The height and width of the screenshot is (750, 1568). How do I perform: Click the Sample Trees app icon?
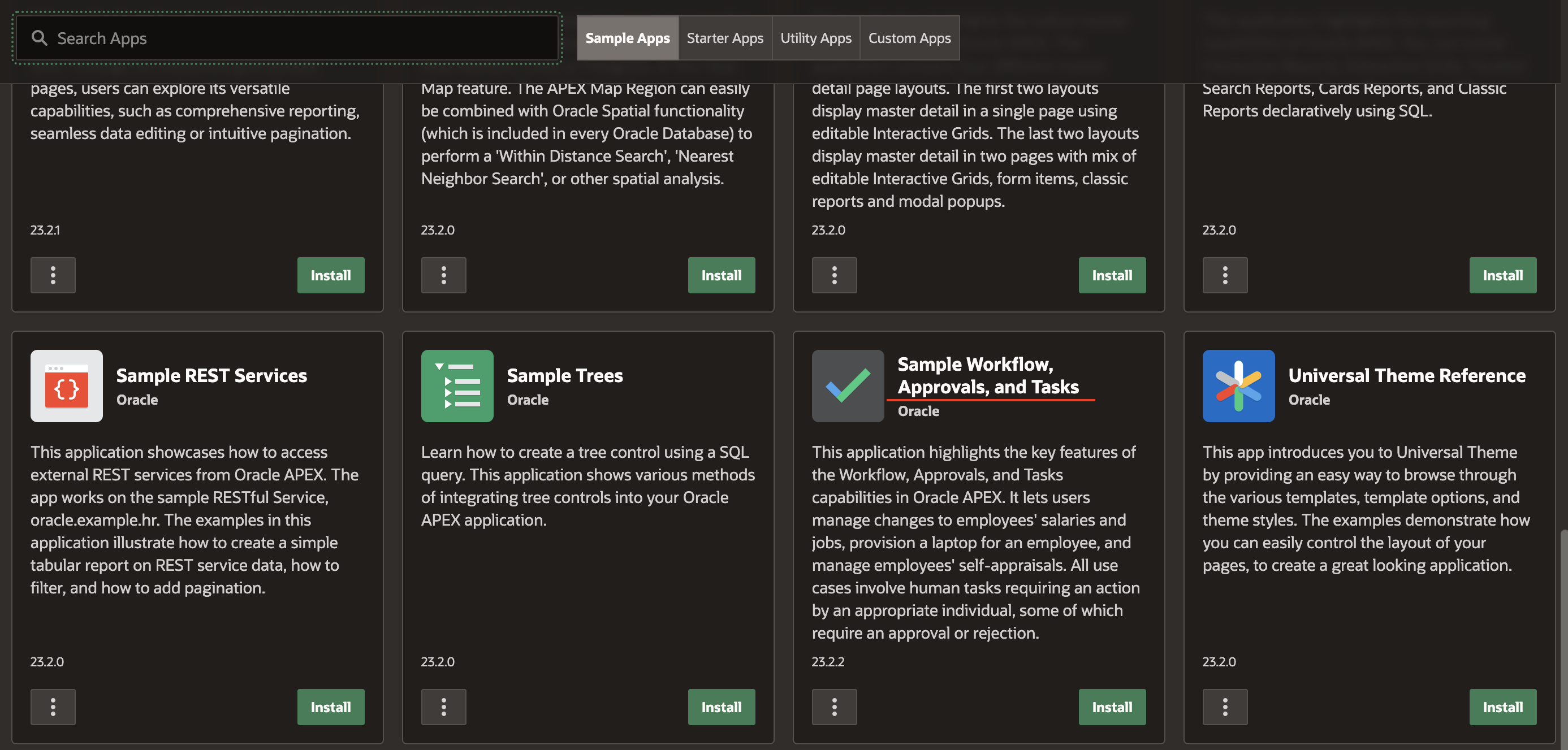tap(456, 385)
